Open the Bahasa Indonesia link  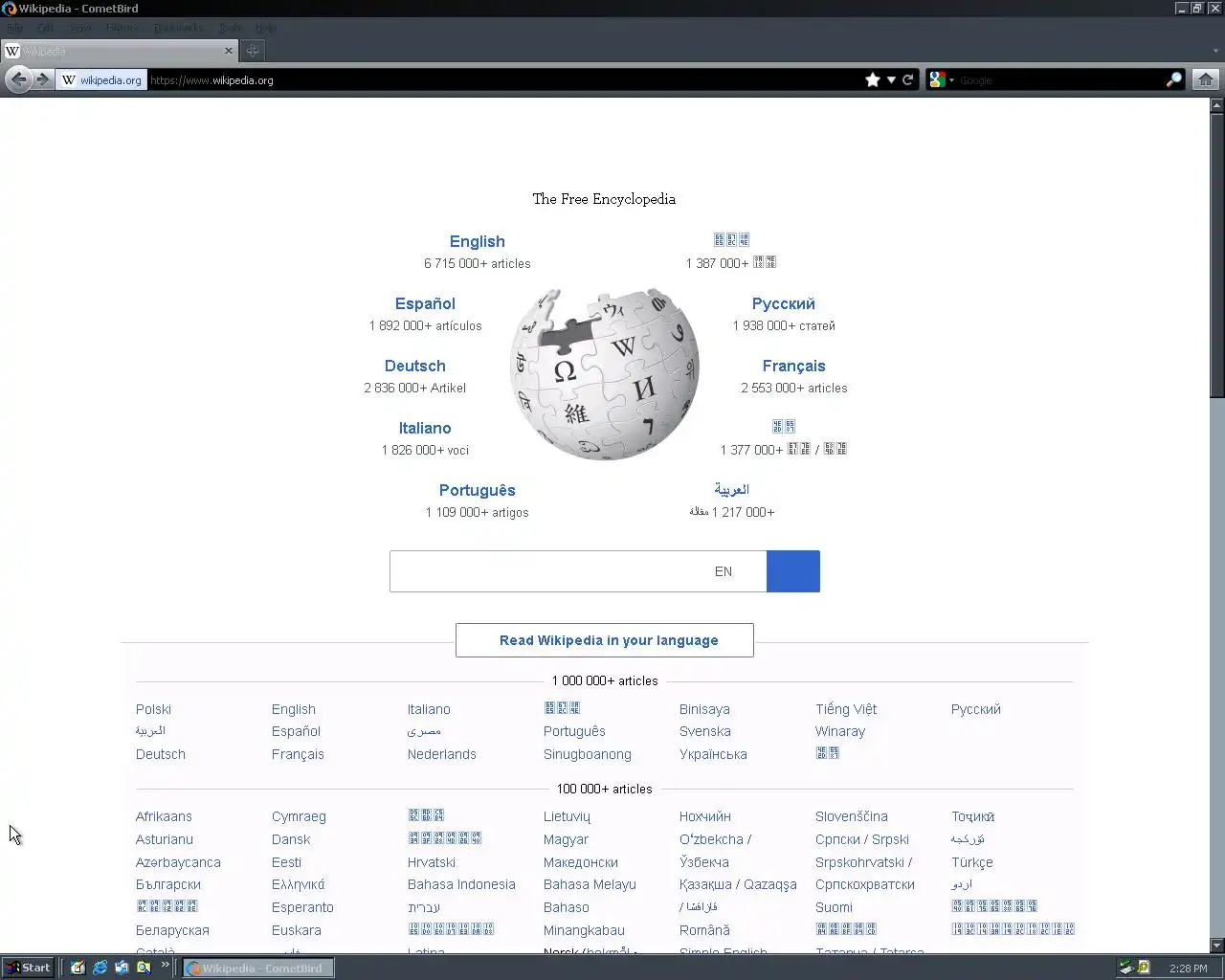[461, 884]
